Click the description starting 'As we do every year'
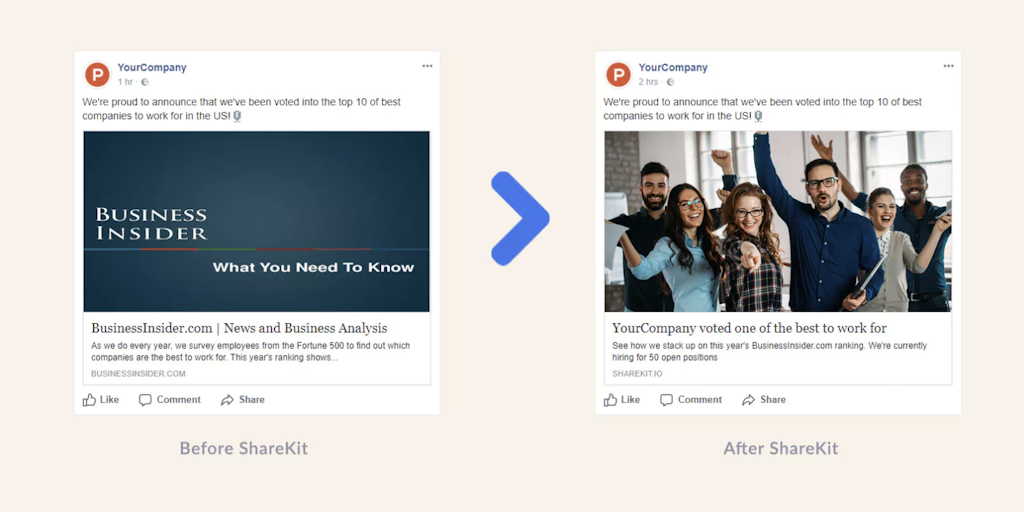The image size is (1024, 512). 251,352
